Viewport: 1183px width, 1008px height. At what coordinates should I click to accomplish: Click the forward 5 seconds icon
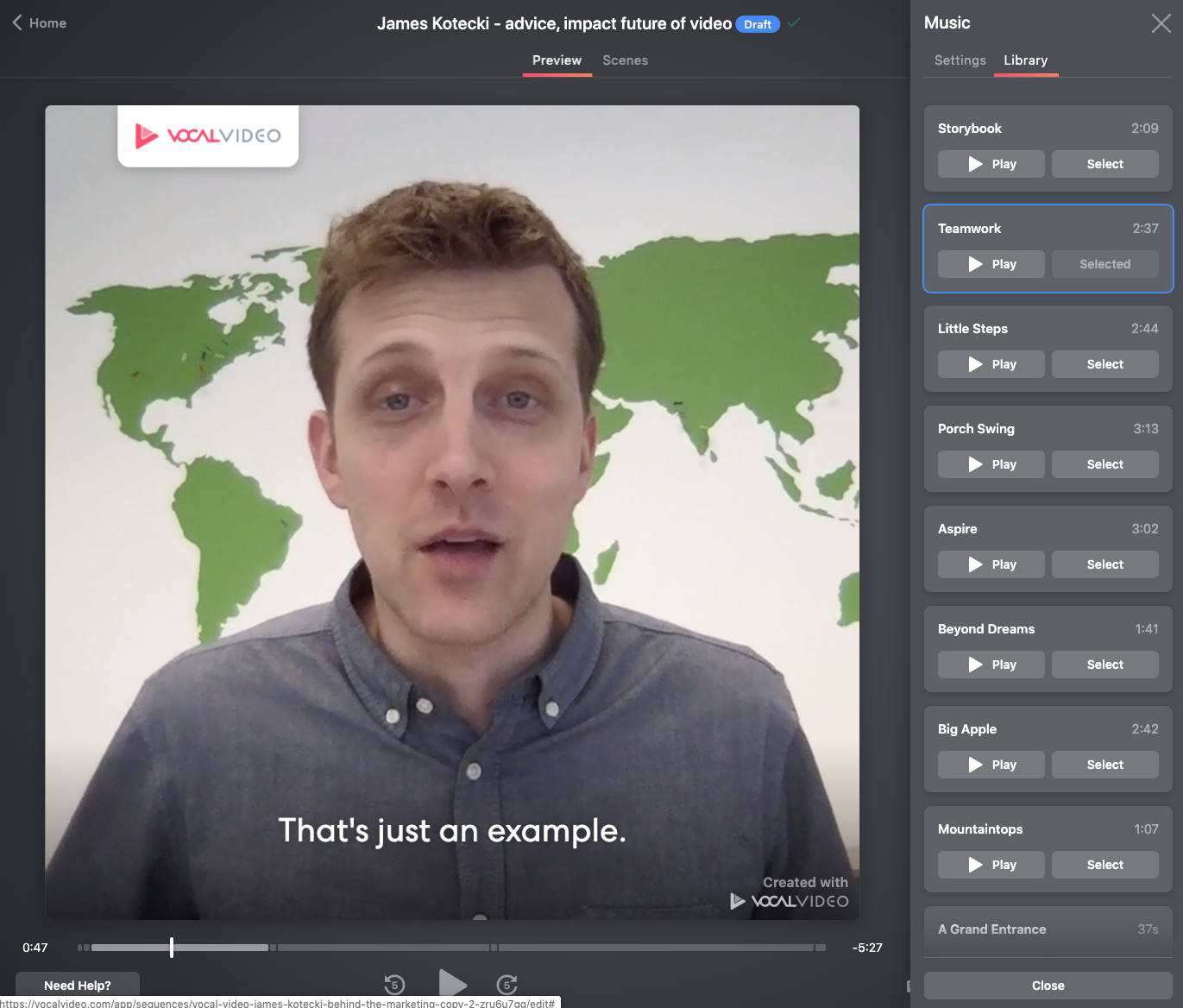507,984
